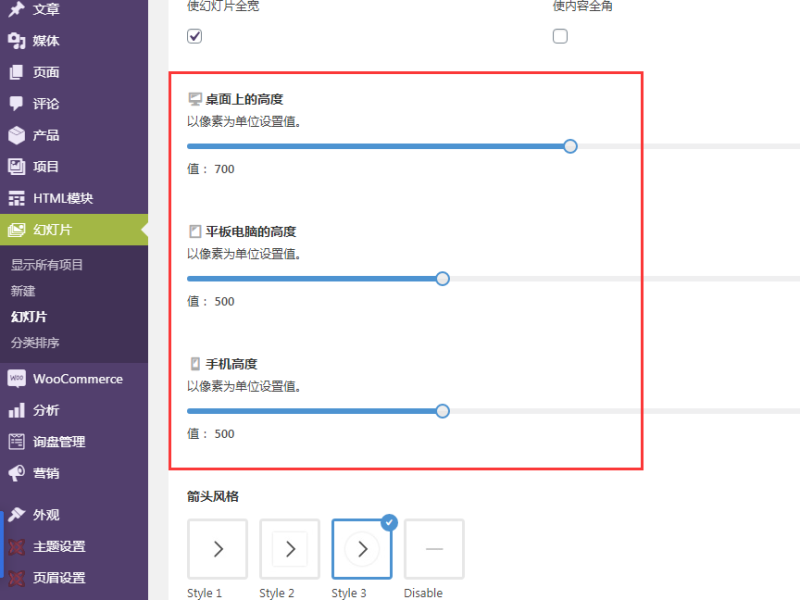Select arrow Style 1 option

(217, 549)
